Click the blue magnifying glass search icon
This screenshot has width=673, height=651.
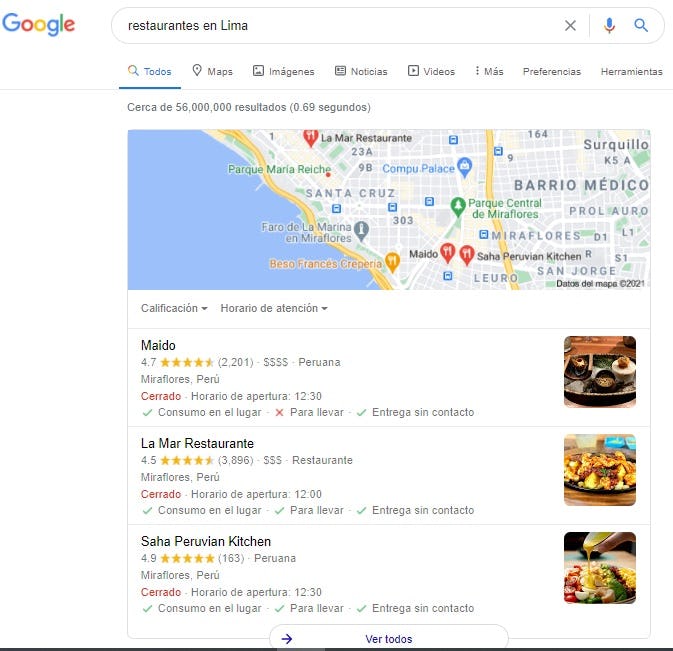pos(641,26)
